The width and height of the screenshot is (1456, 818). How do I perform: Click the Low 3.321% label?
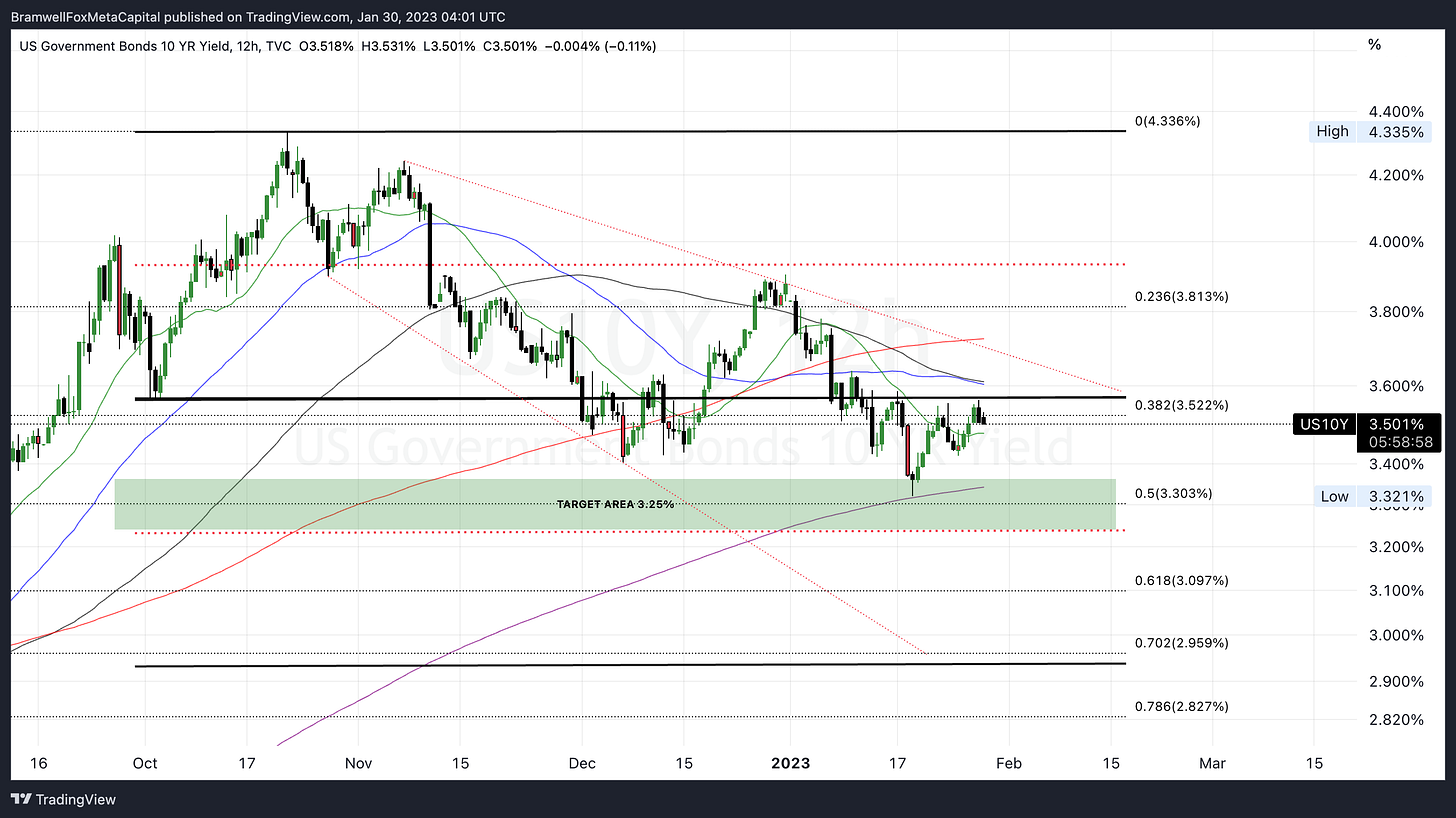1374,496
